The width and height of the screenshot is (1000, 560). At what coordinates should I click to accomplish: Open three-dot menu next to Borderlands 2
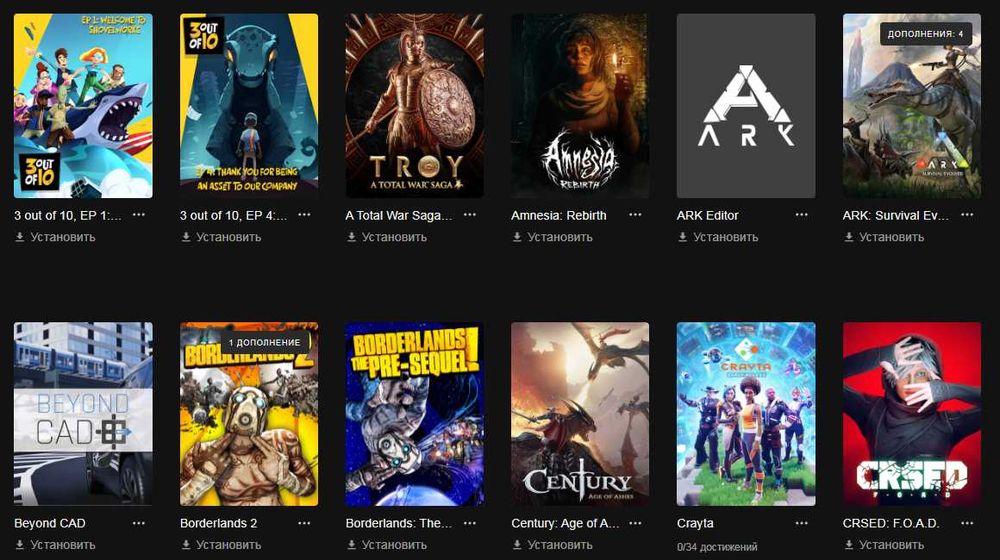pyautogui.click(x=304, y=523)
